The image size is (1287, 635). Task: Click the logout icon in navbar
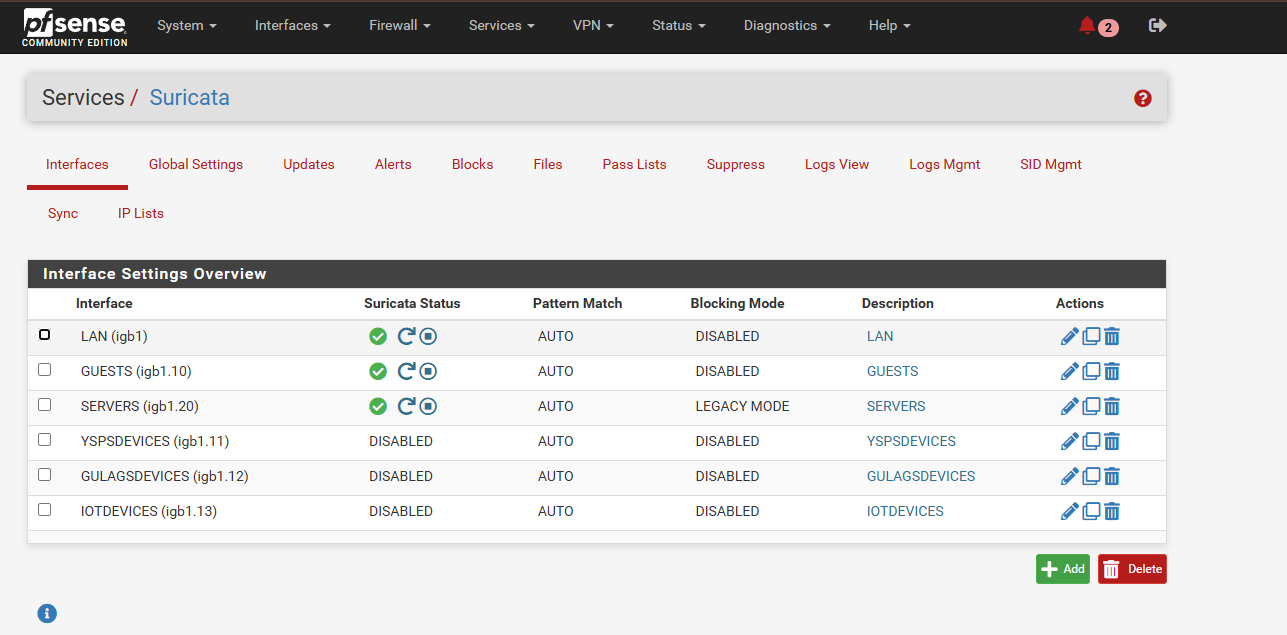coord(1158,26)
